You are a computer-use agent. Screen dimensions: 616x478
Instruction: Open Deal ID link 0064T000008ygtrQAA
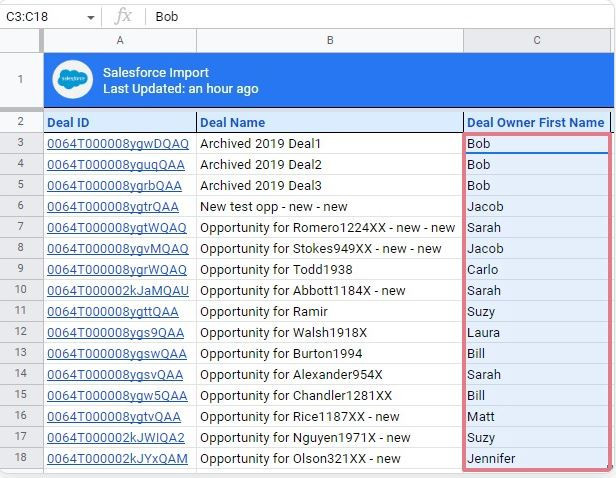coord(113,207)
